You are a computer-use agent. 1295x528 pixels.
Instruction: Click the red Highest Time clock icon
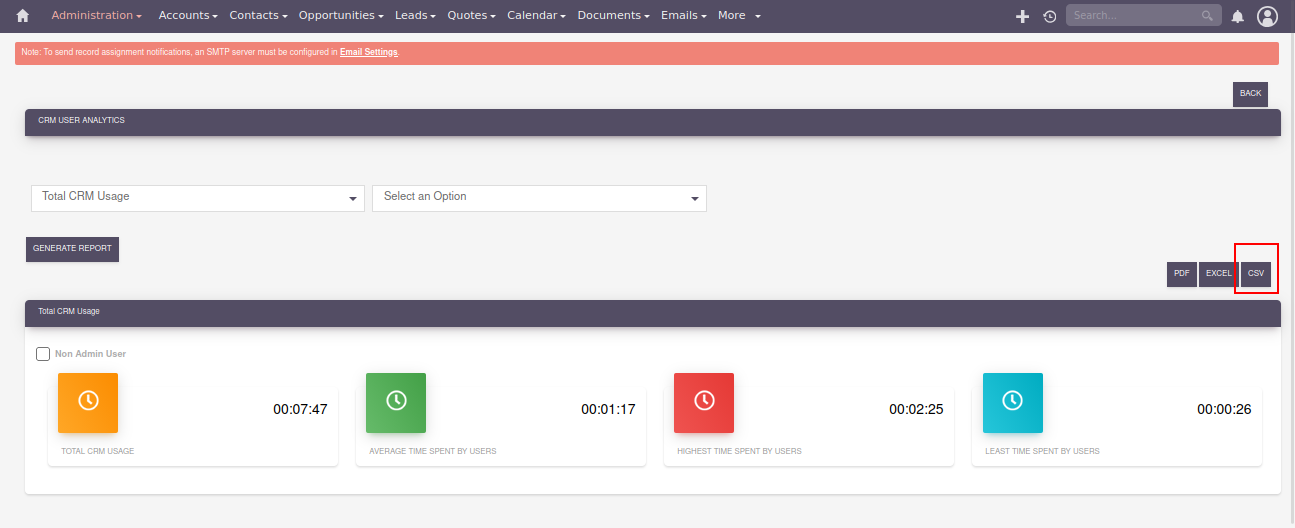click(704, 402)
